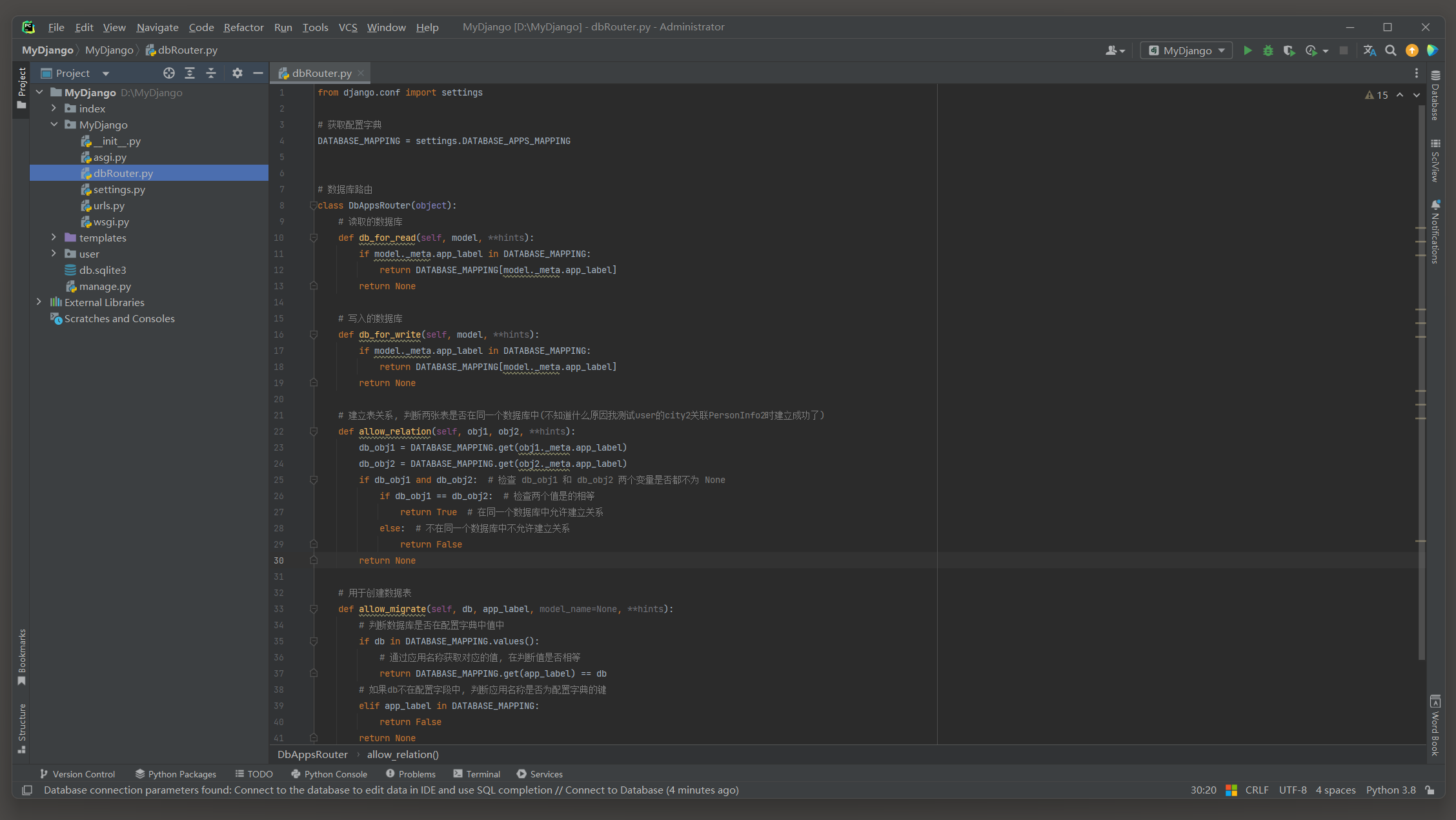The width and height of the screenshot is (1456, 820).
Task: Toggle fold marker at class DbAppsRouter line
Action: 313,205
